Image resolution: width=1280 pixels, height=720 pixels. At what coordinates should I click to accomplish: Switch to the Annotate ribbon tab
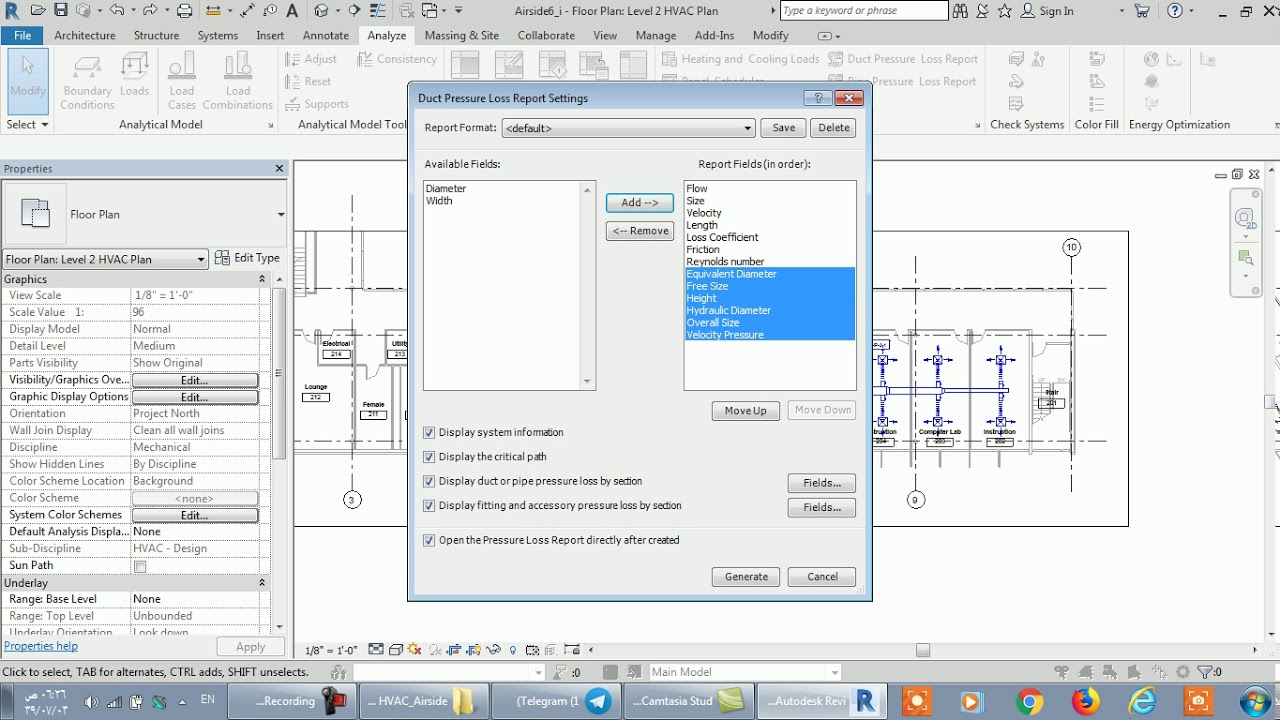coord(326,35)
